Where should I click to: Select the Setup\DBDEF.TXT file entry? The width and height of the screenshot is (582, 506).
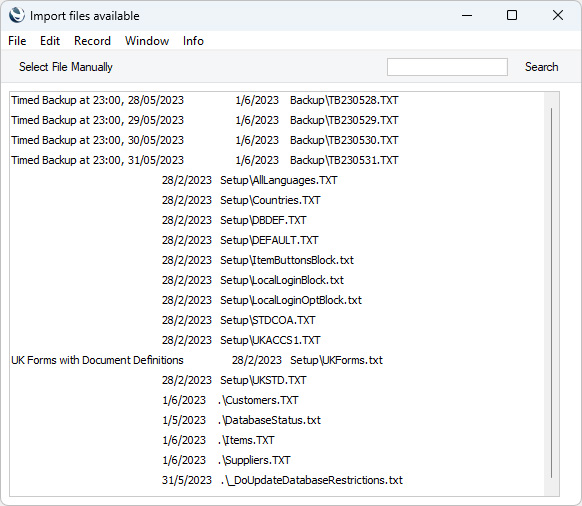point(277,220)
